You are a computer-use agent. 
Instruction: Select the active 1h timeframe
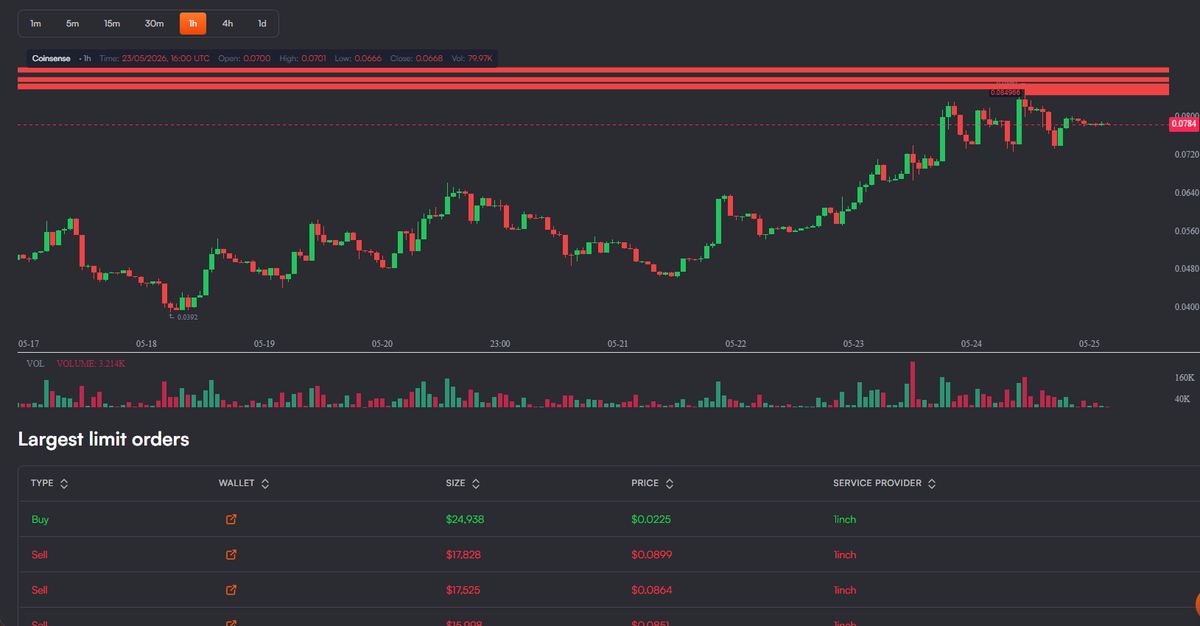[x=193, y=23]
